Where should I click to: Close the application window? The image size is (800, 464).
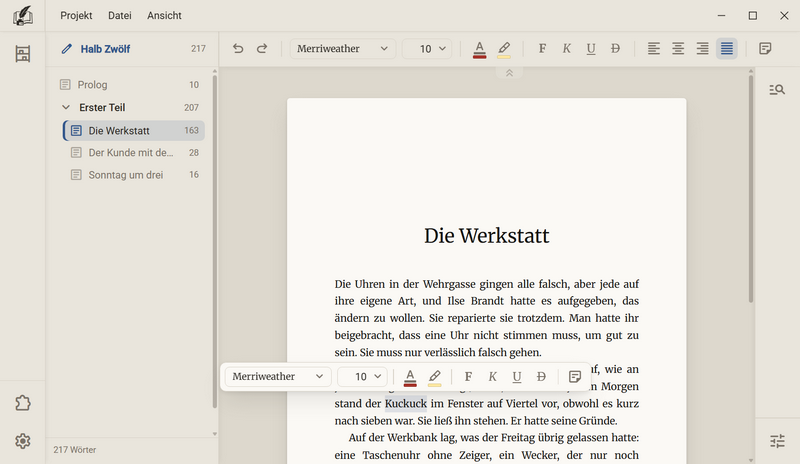tap(784, 16)
